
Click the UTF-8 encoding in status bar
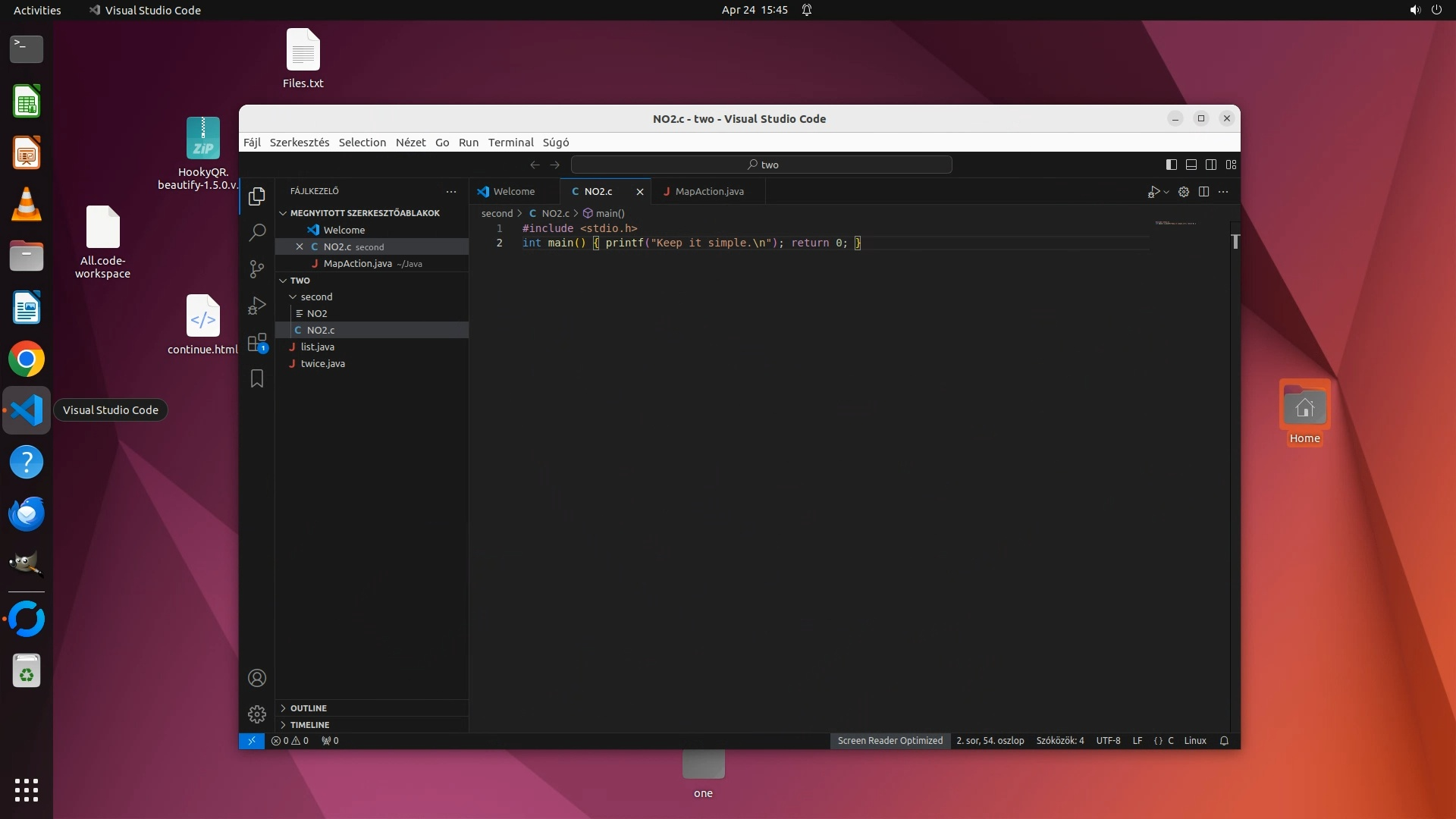(1108, 741)
